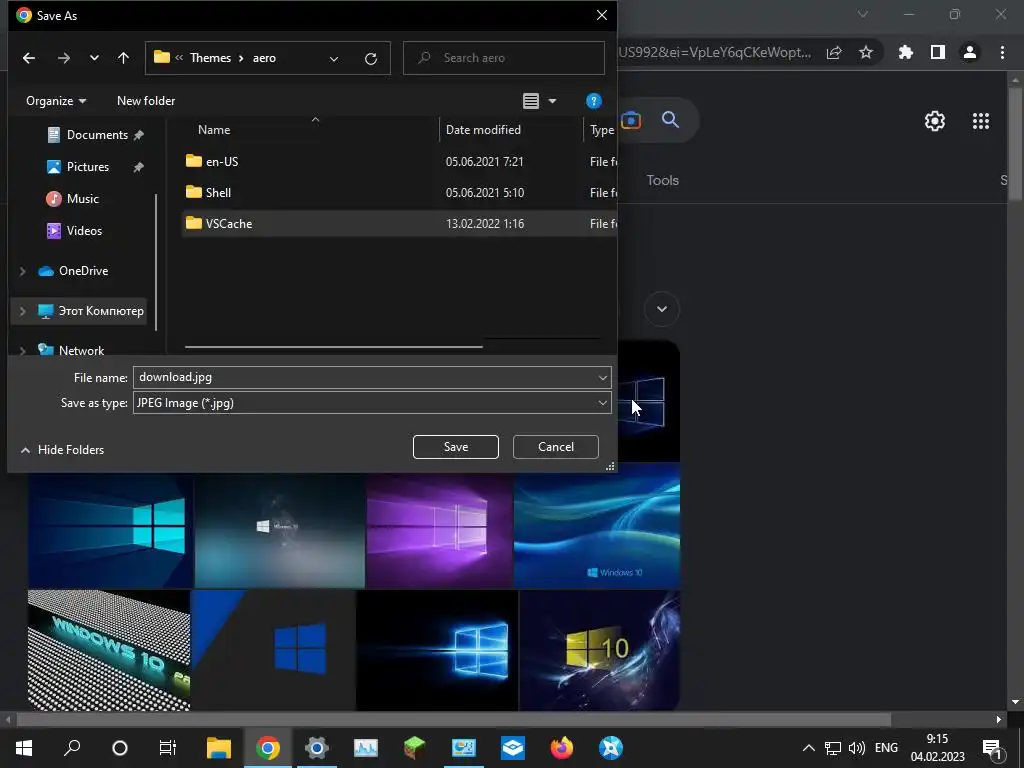Expand address bar path history dropdown

pyautogui.click(x=334, y=59)
